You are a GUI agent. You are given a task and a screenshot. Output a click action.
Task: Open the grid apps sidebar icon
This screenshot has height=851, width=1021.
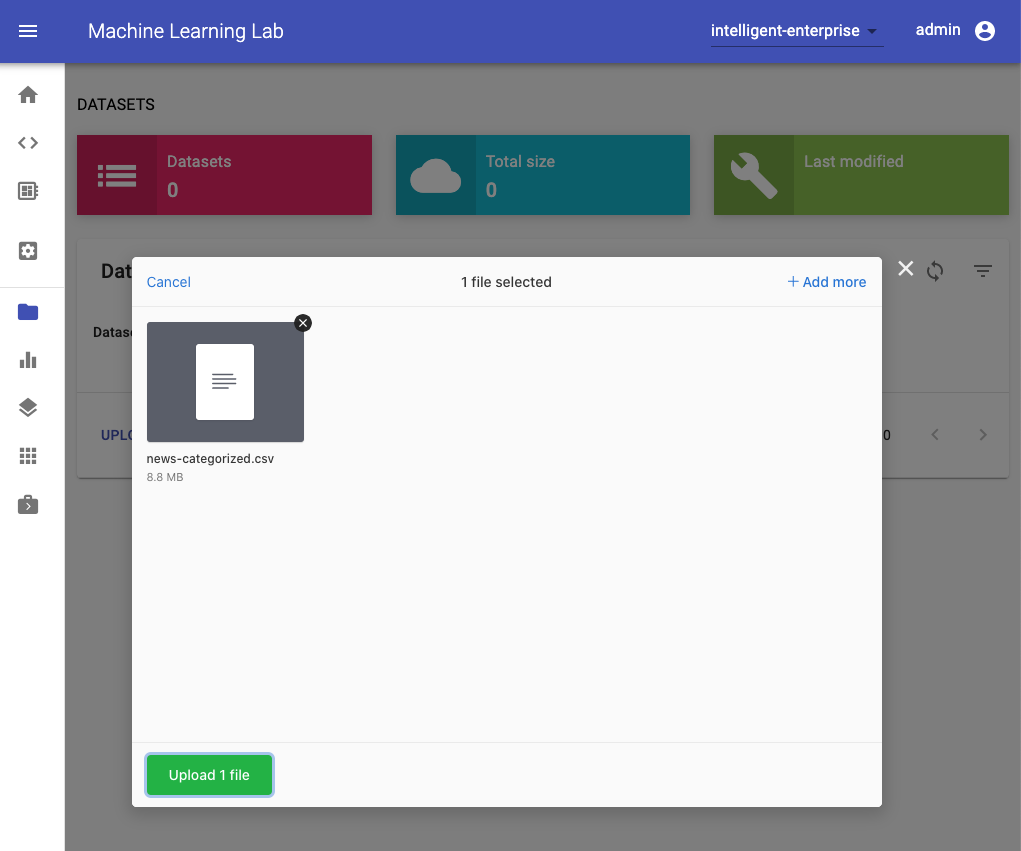point(28,456)
